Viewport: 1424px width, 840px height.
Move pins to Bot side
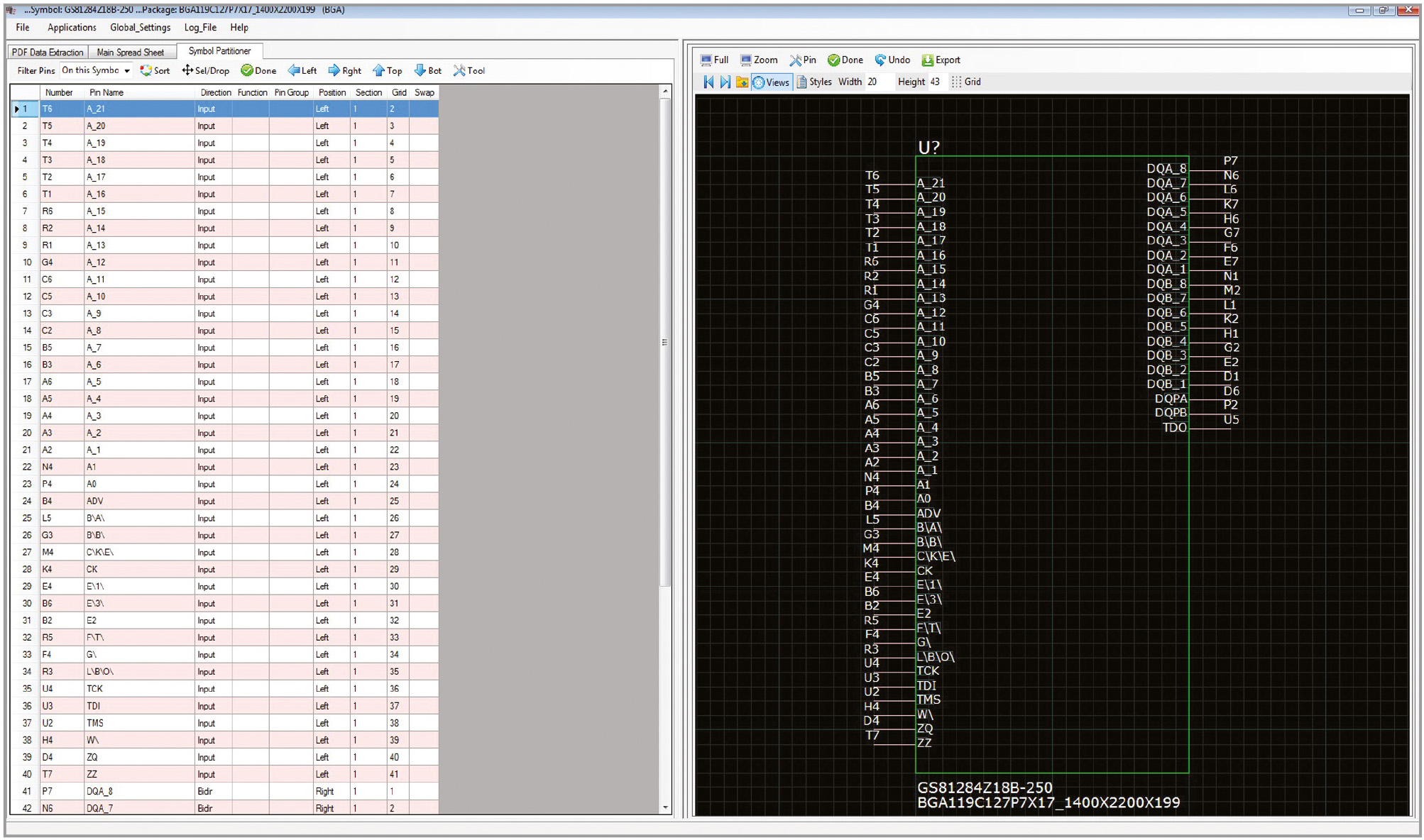click(428, 70)
